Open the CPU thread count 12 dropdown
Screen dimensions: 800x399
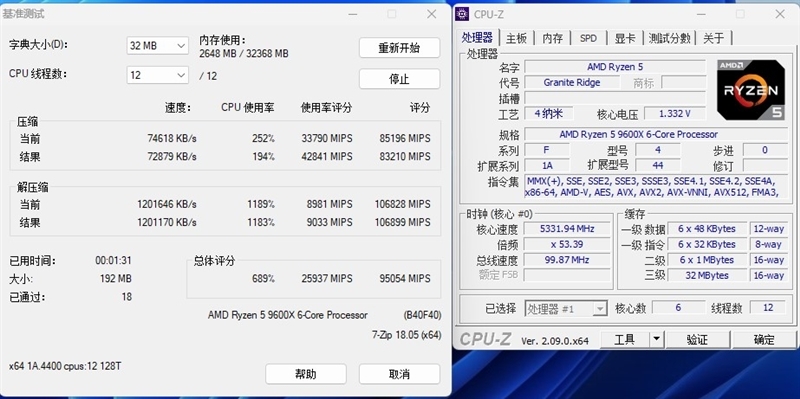click(158, 75)
